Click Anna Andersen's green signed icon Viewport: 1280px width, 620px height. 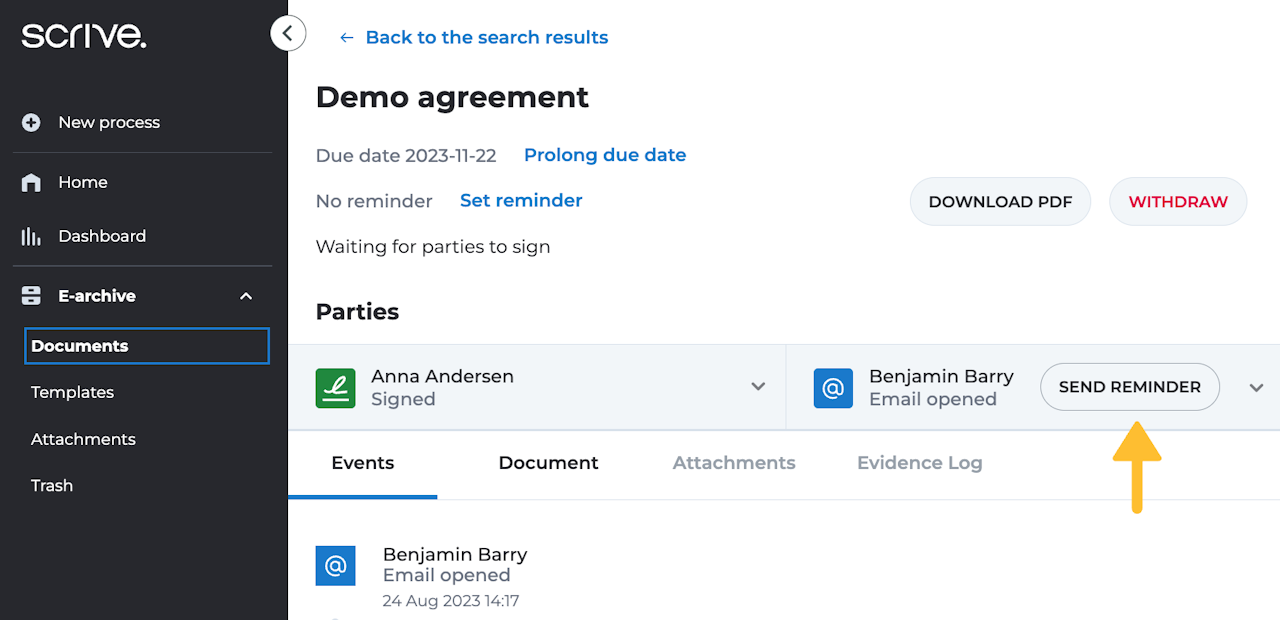(335, 388)
